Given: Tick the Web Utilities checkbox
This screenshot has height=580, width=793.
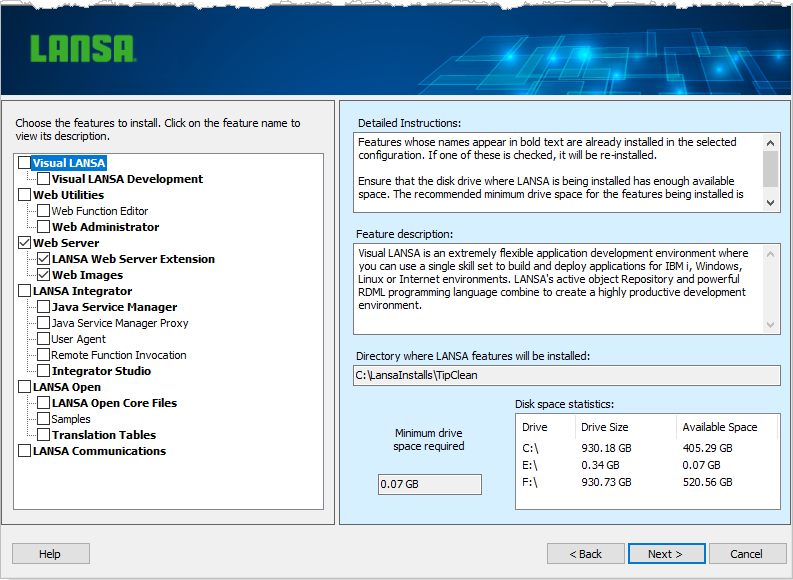Looking at the screenshot, I should (x=24, y=195).
